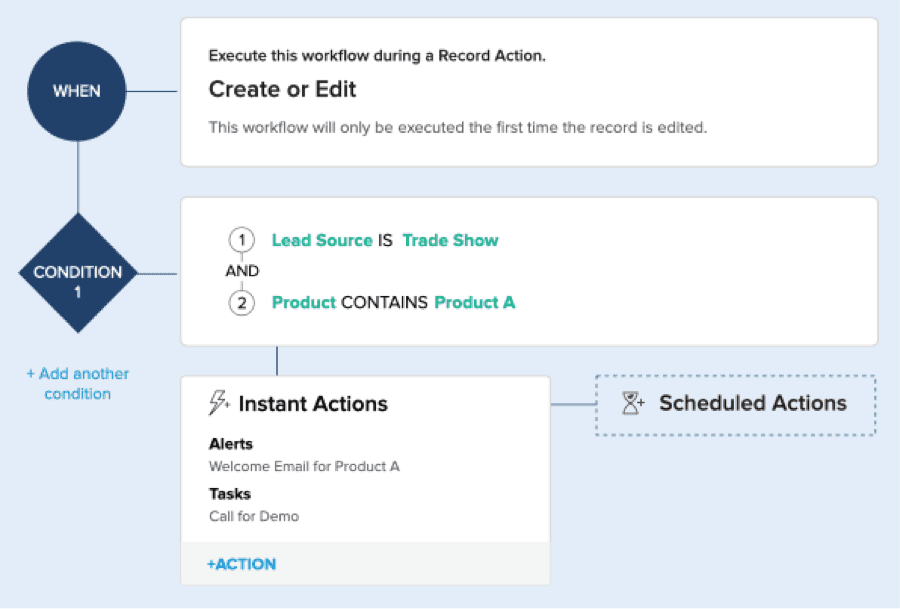Click the lightning bolt Instant Actions icon
Image resolution: width=900 pixels, height=609 pixels.
click(219, 403)
